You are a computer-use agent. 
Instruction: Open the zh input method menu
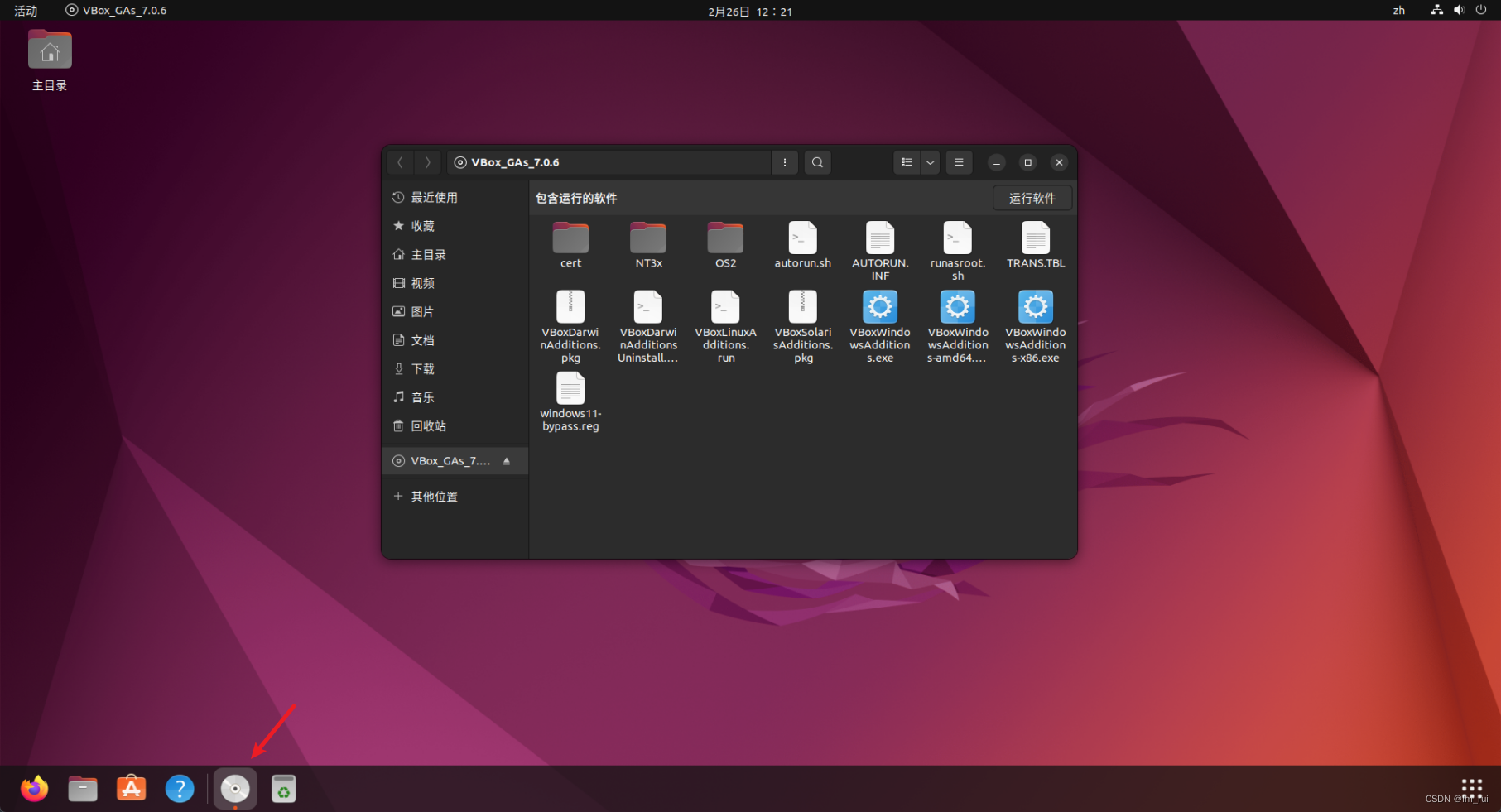pyautogui.click(x=1398, y=10)
